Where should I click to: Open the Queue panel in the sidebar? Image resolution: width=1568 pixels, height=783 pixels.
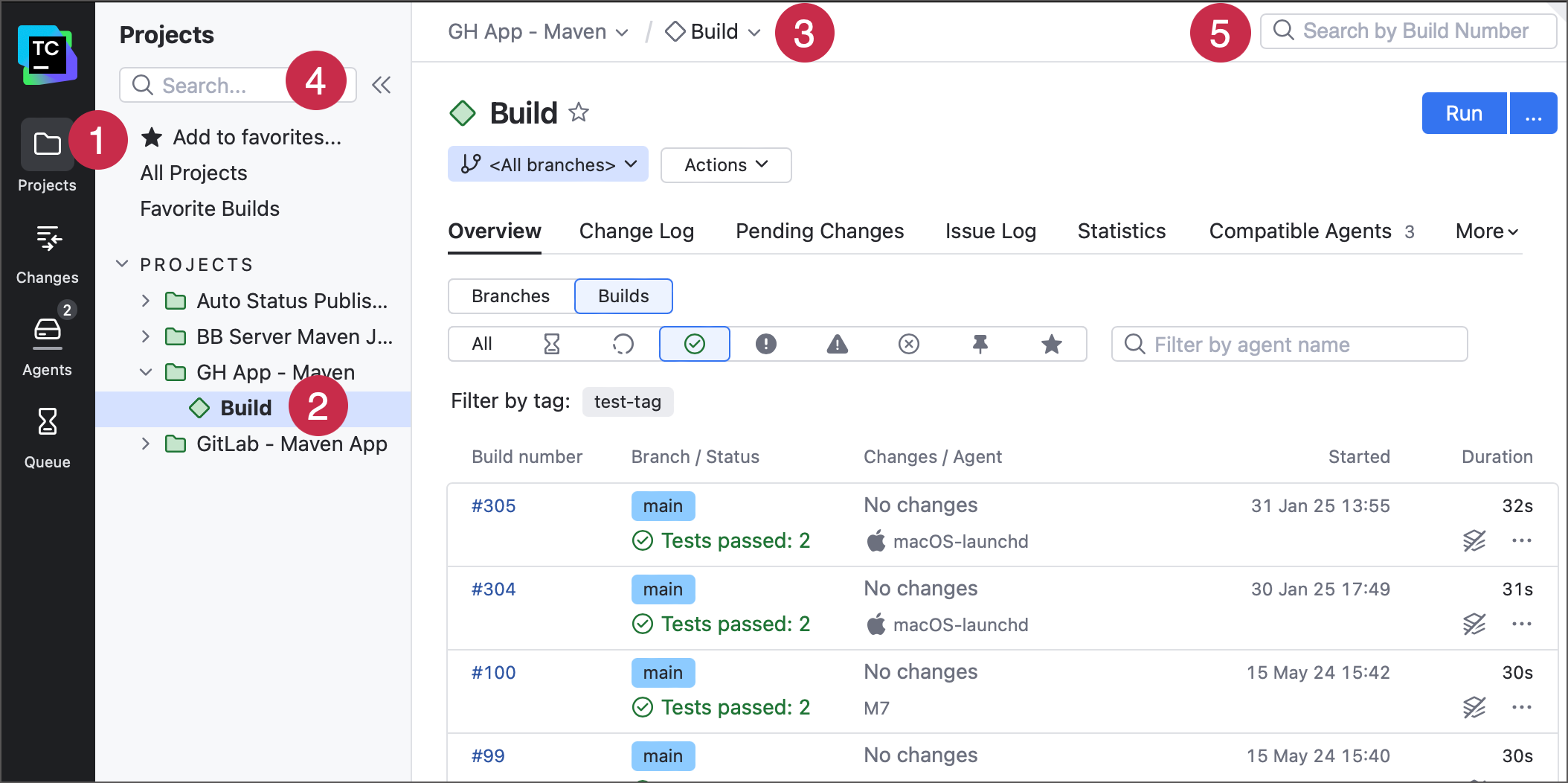tap(47, 432)
